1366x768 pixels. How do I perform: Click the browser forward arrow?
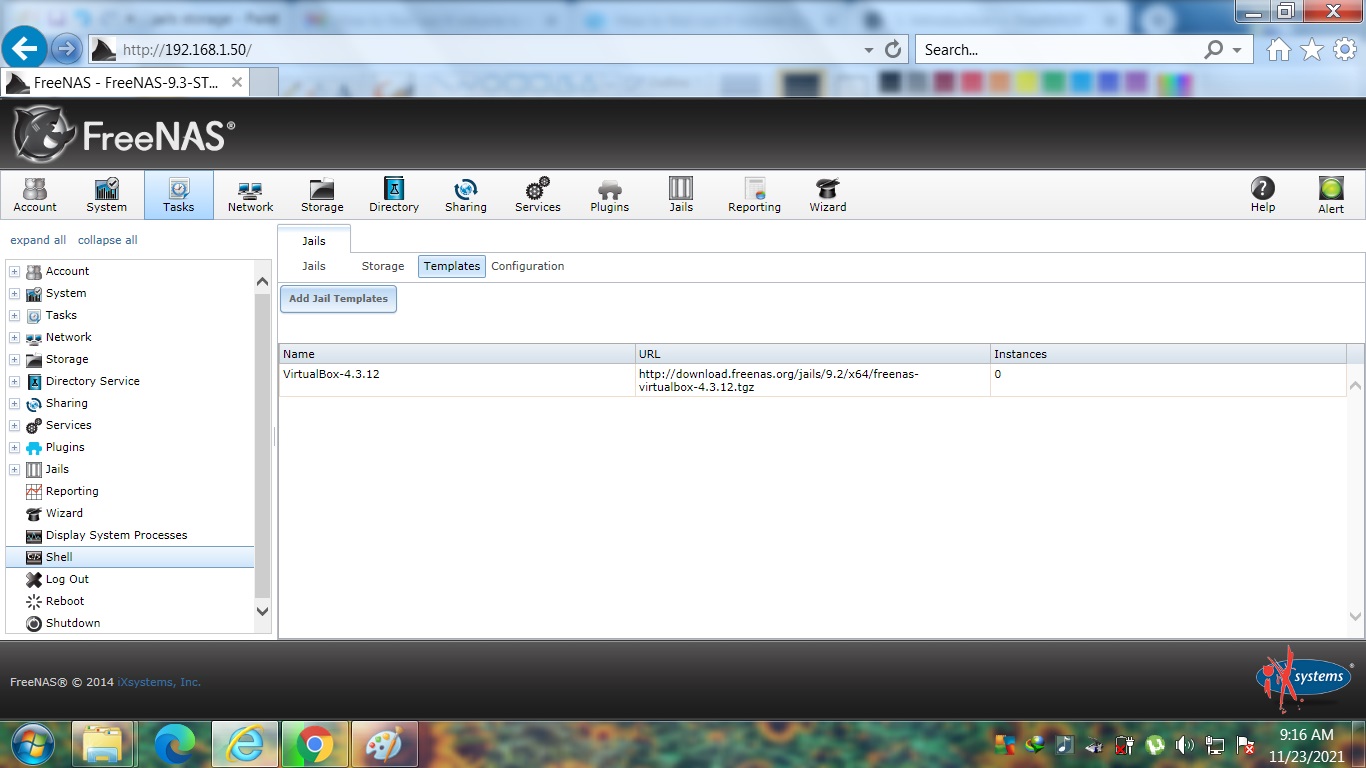66,48
